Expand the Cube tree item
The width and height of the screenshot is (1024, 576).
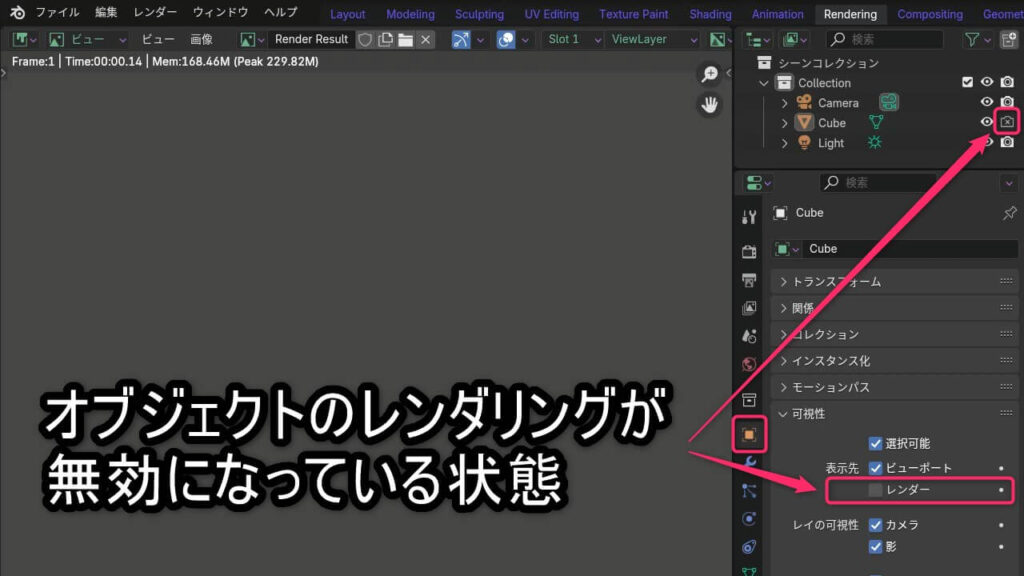[784, 123]
